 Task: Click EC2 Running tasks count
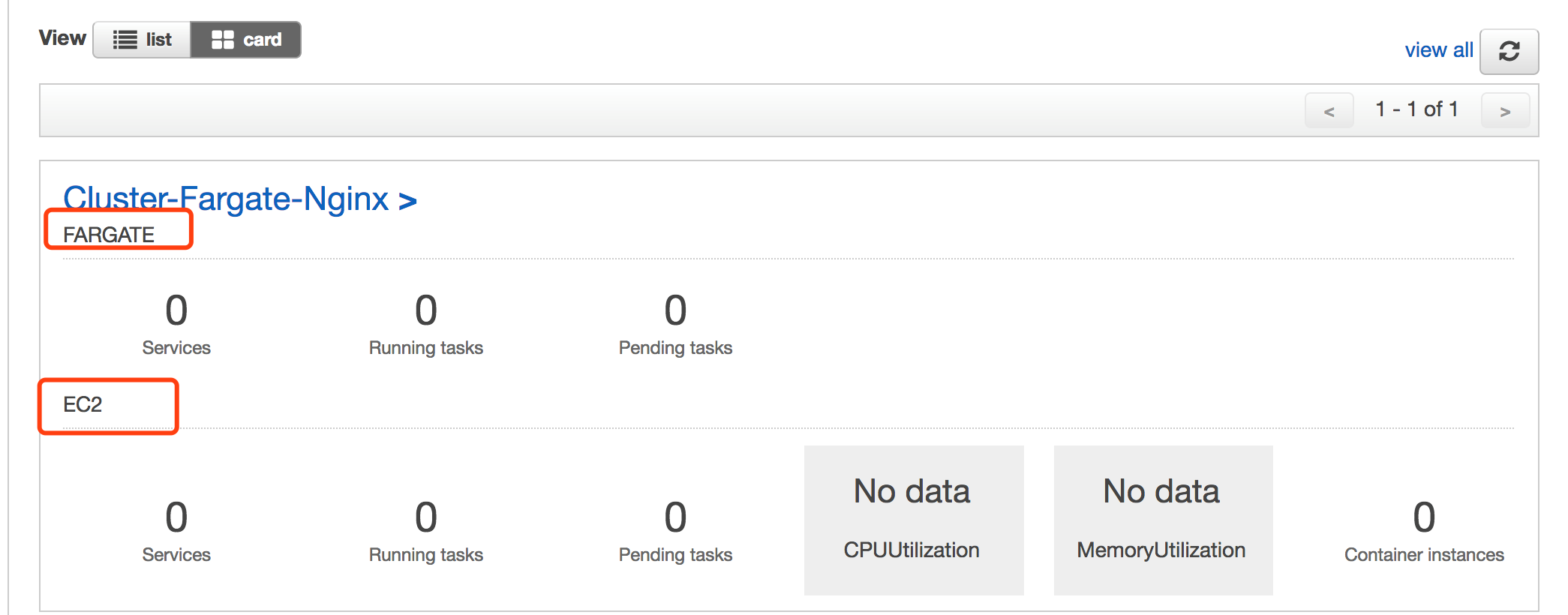426,517
